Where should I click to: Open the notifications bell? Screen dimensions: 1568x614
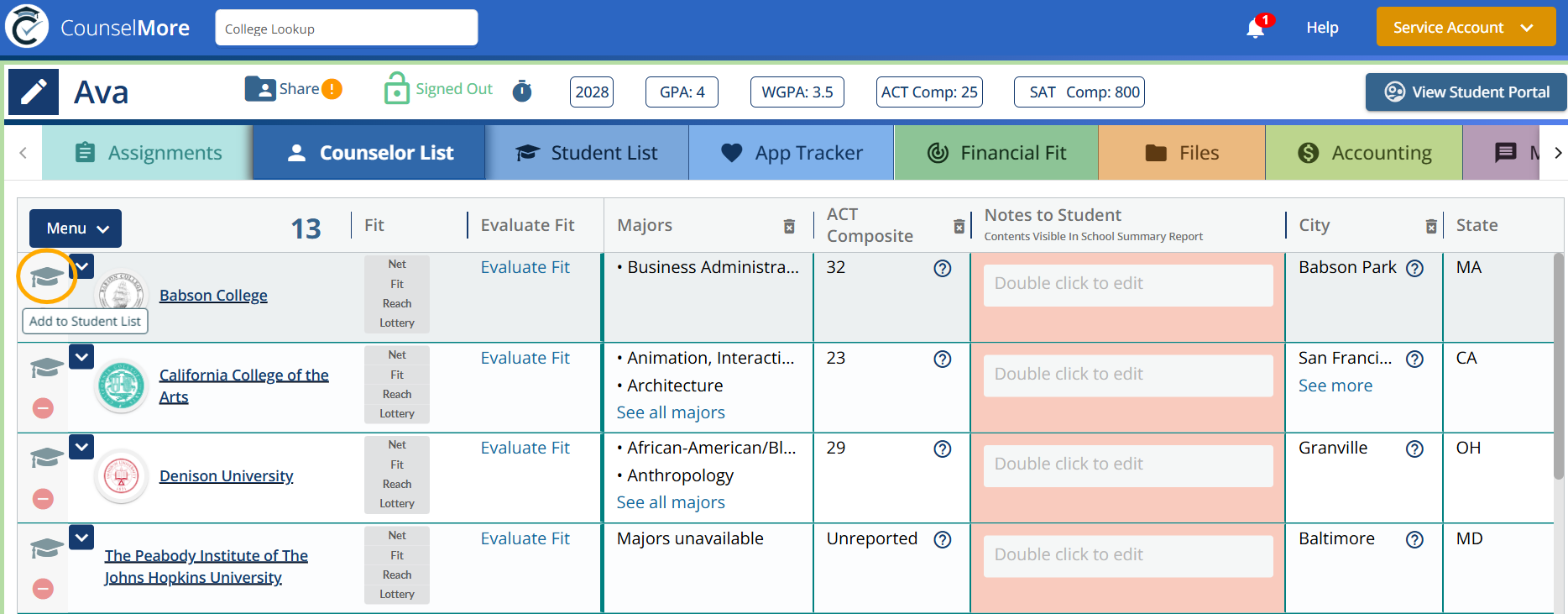[1256, 29]
